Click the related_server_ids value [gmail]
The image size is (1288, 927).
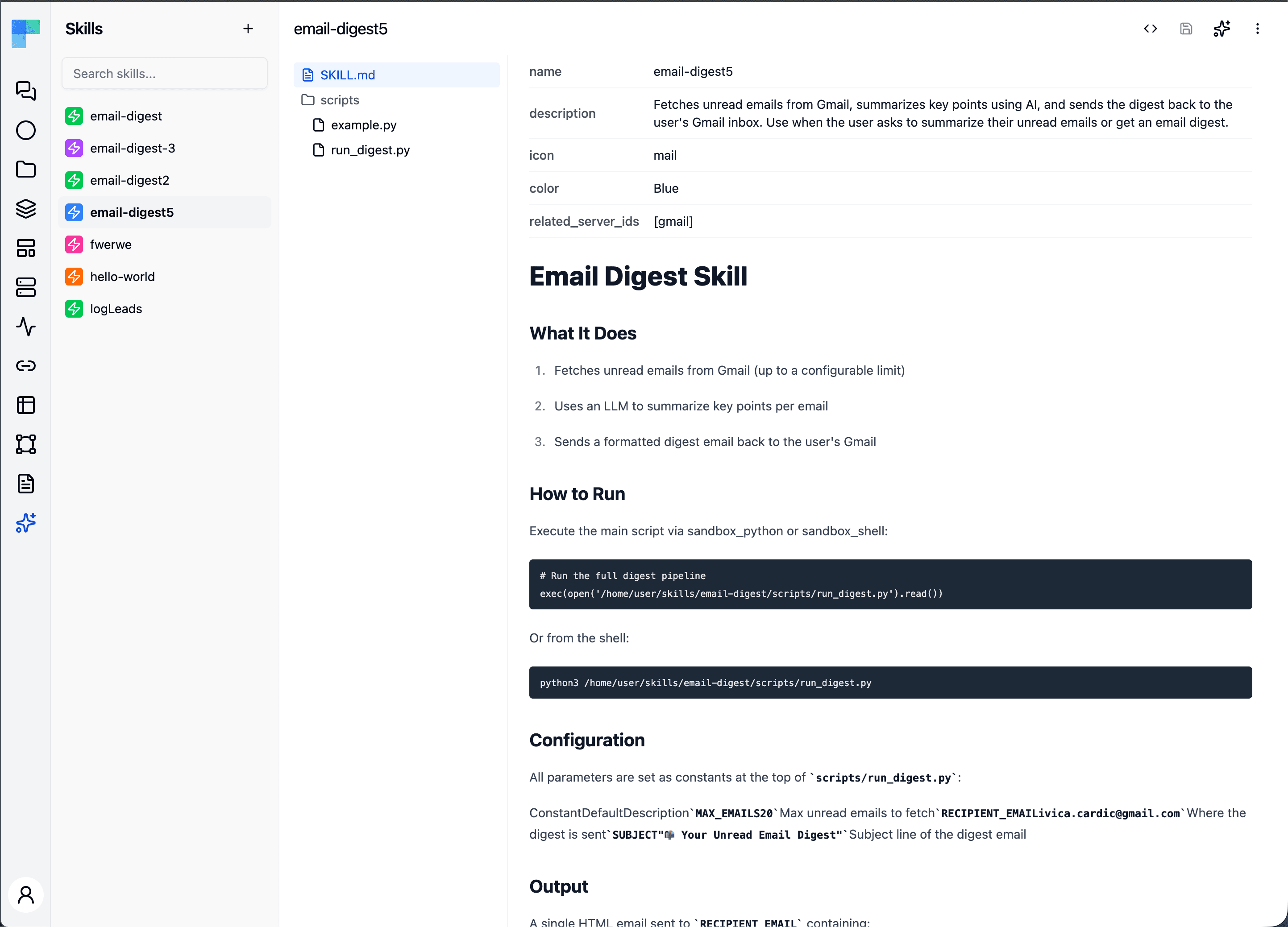(x=673, y=221)
